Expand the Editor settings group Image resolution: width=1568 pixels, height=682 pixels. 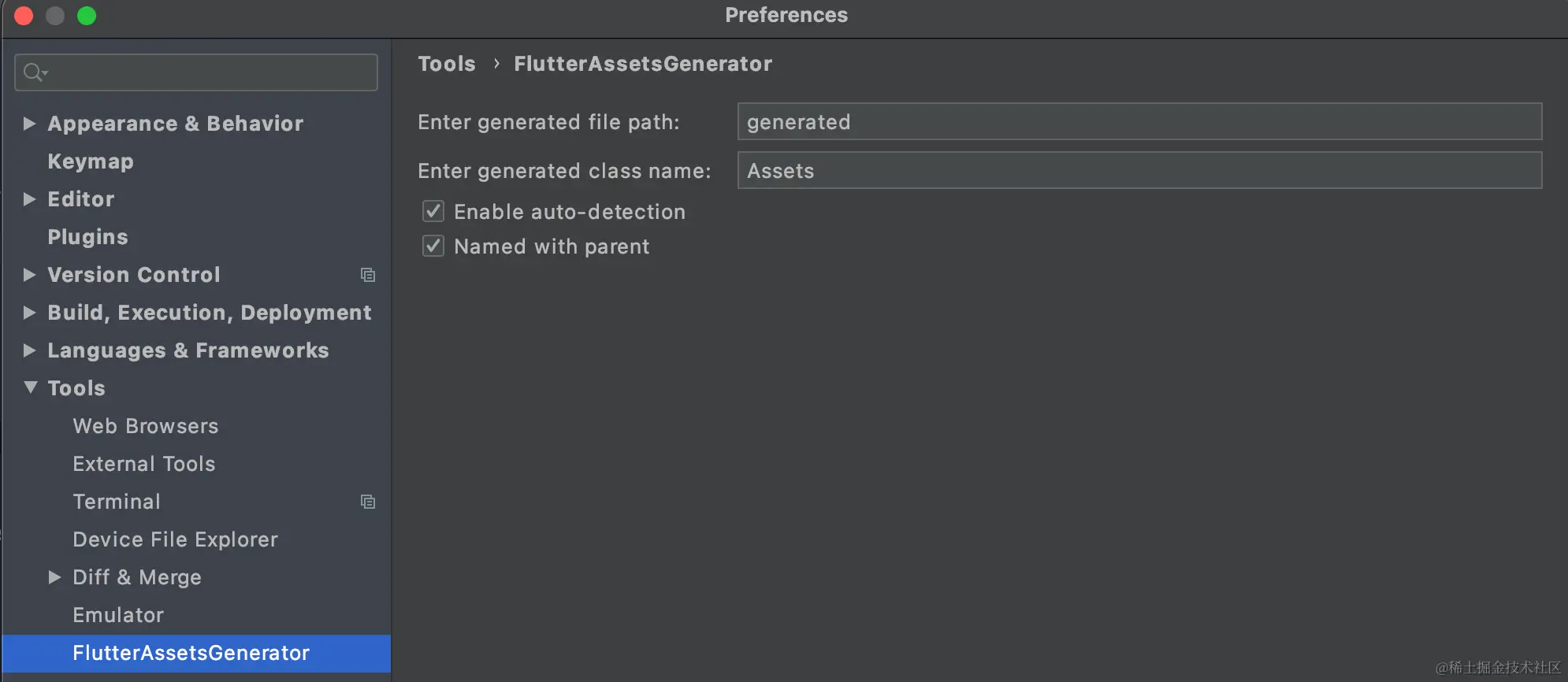point(30,198)
